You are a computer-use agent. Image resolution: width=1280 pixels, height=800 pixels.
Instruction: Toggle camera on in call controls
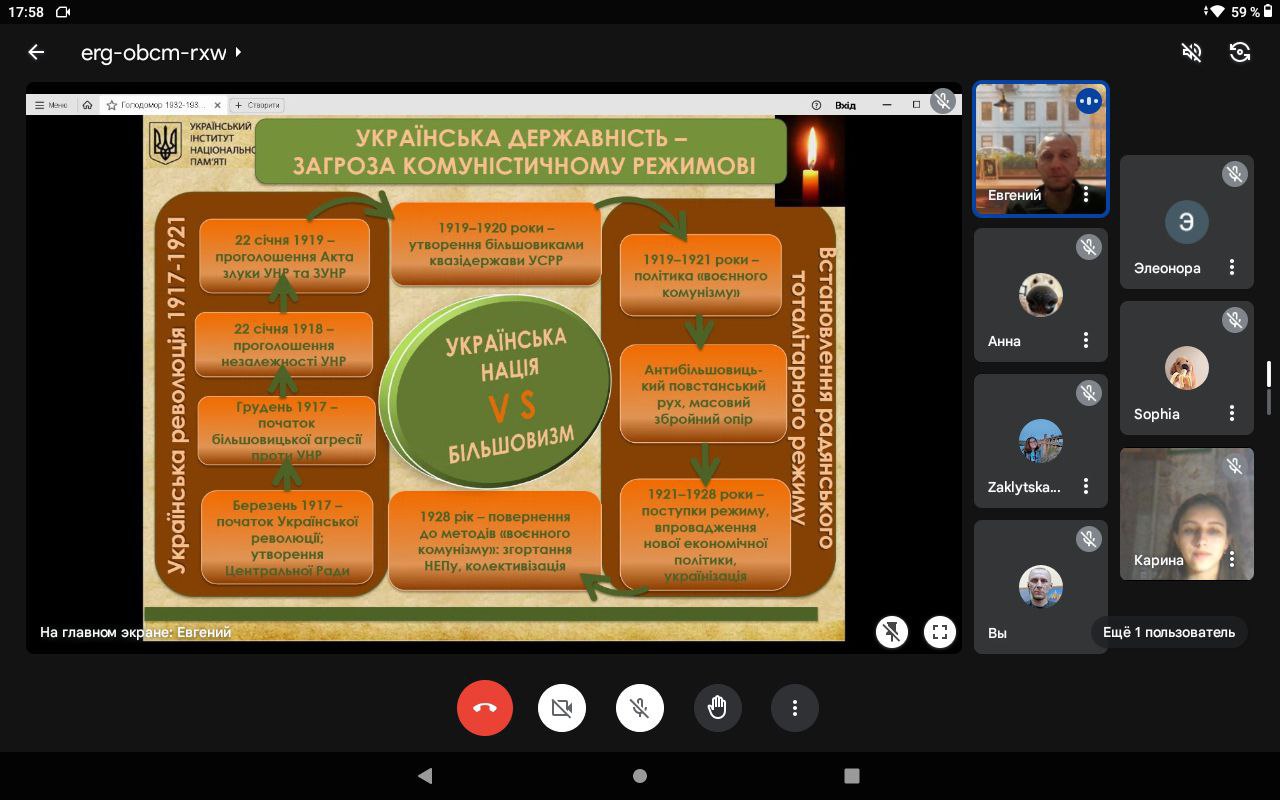[x=562, y=708]
